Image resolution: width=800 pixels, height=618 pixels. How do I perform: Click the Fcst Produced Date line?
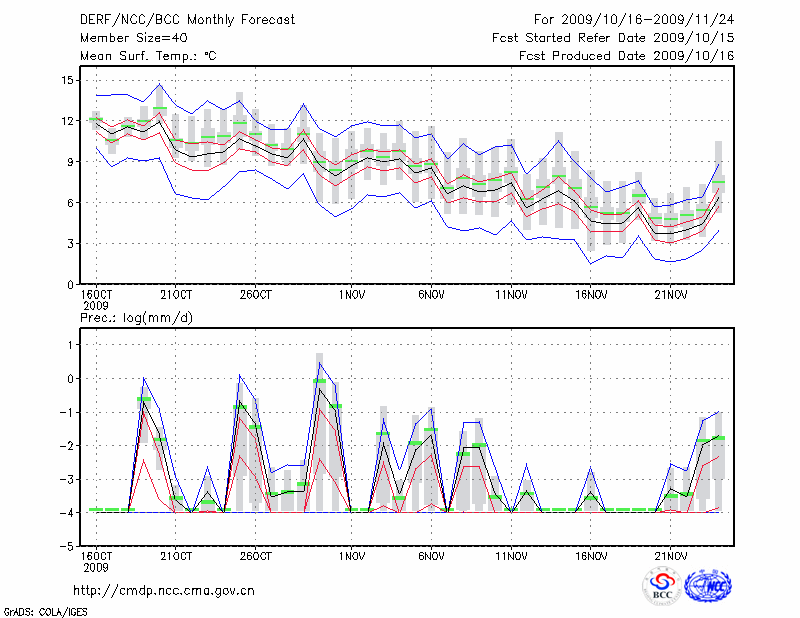click(x=627, y=56)
